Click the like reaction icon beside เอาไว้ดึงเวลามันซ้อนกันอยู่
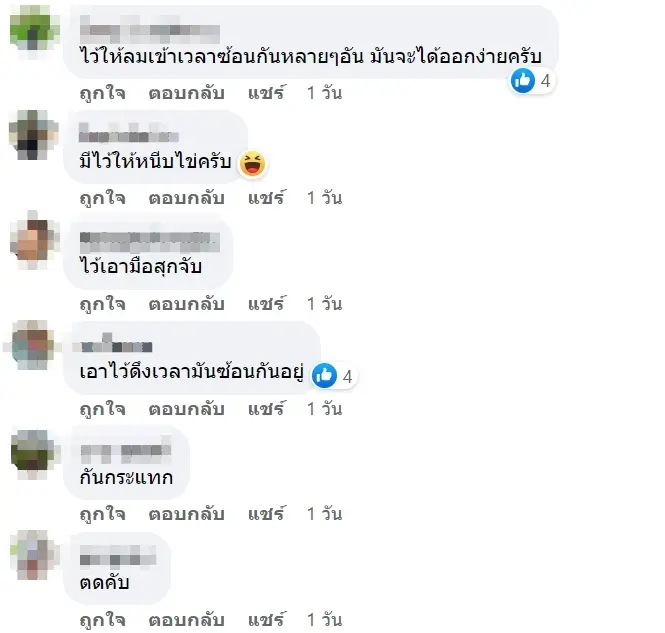 pos(324,375)
